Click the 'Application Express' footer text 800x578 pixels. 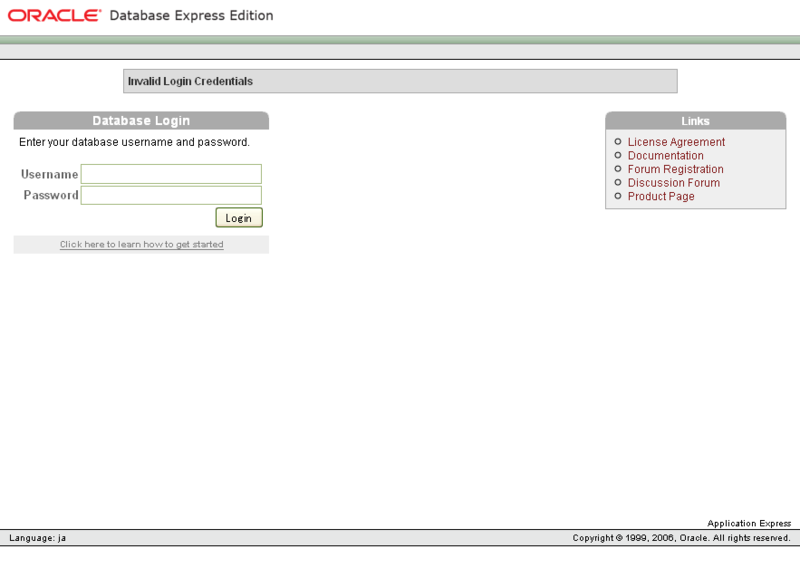[x=748, y=523]
